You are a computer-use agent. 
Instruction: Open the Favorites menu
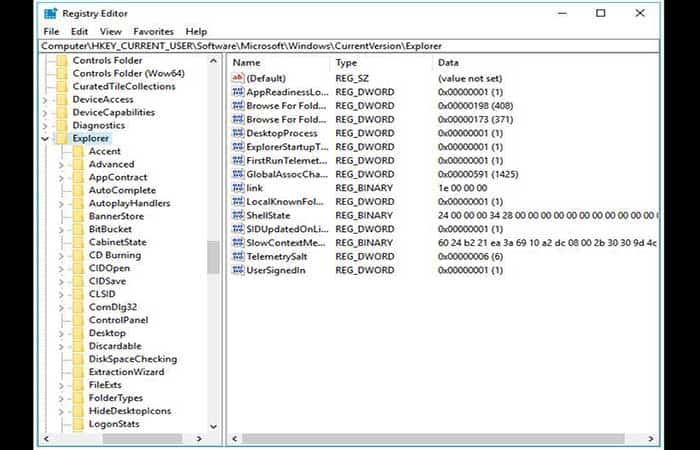(x=153, y=32)
